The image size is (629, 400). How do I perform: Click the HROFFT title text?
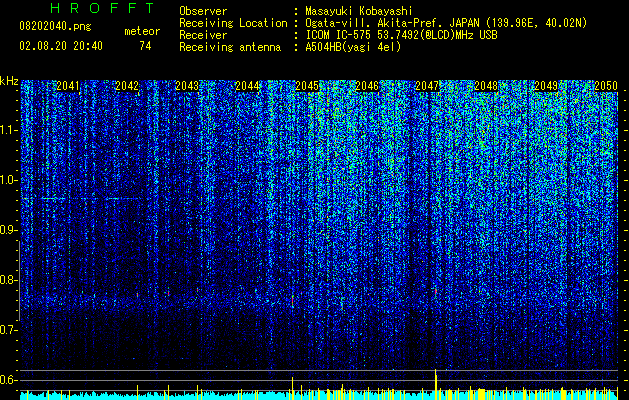(x=103, y=8)
